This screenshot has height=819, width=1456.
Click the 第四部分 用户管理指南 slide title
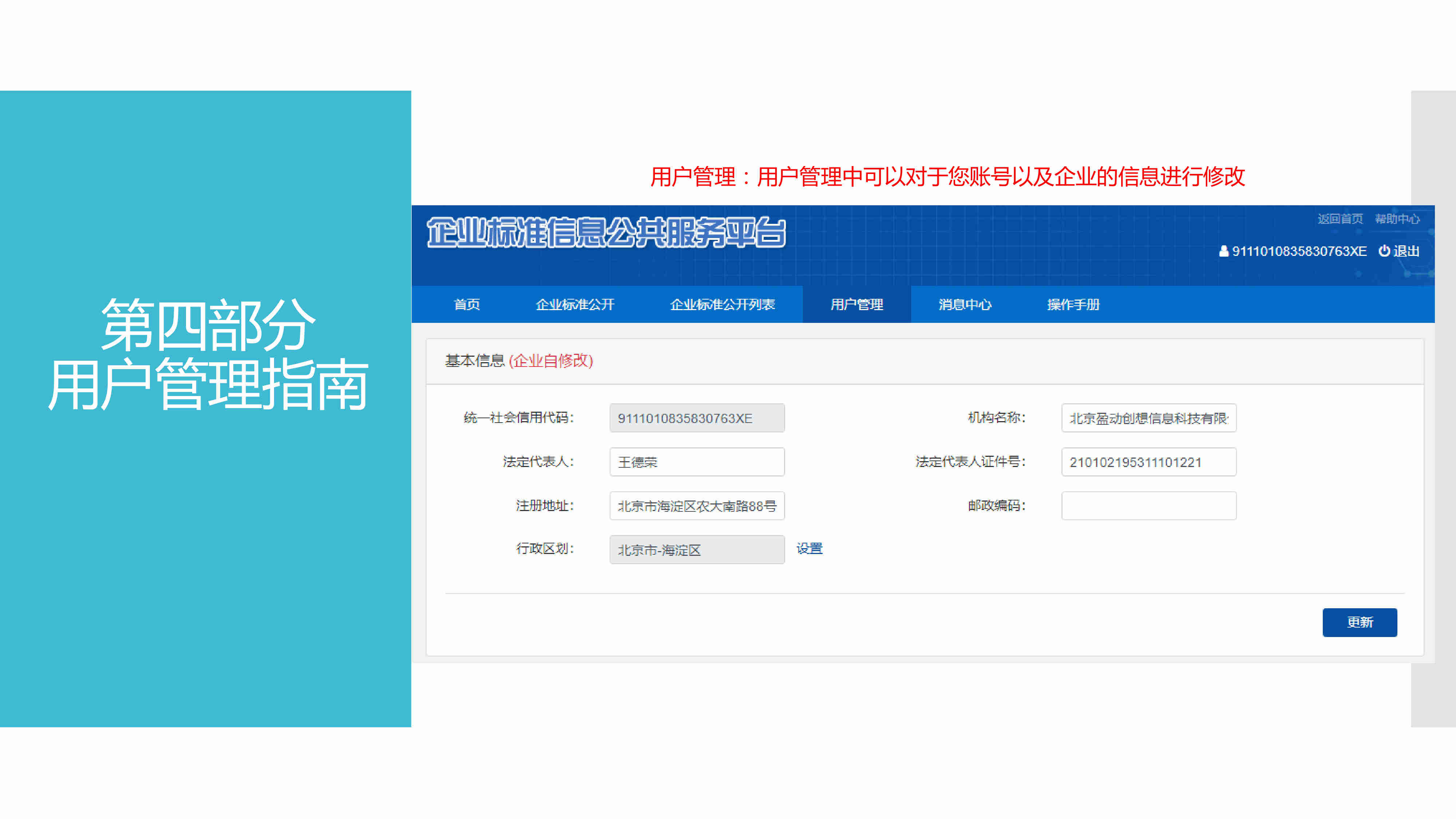click(207, 355)
